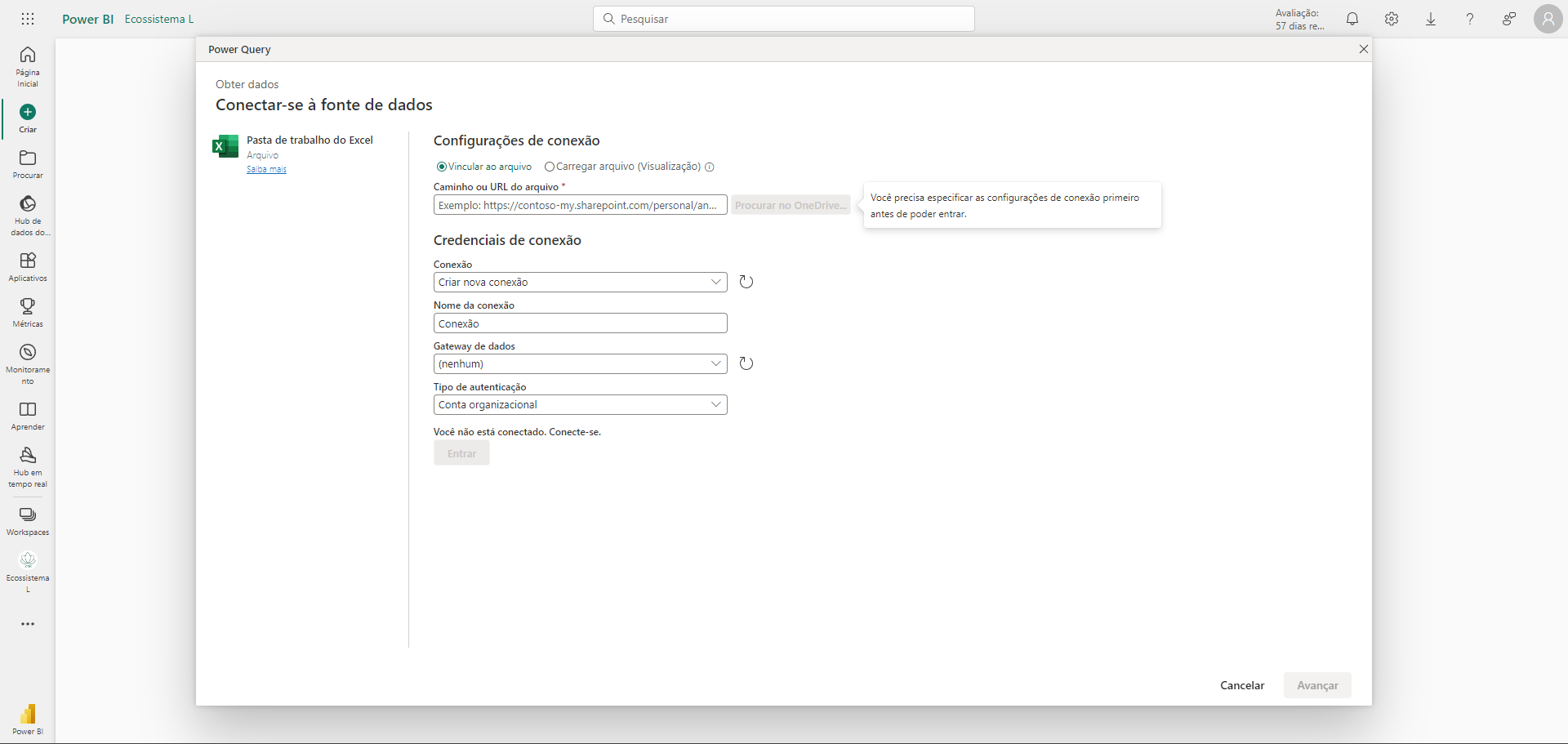The height and width of the screenshot is (744, 1568).
Task: Open Métricas in sidebar
Action: (28, 313)
